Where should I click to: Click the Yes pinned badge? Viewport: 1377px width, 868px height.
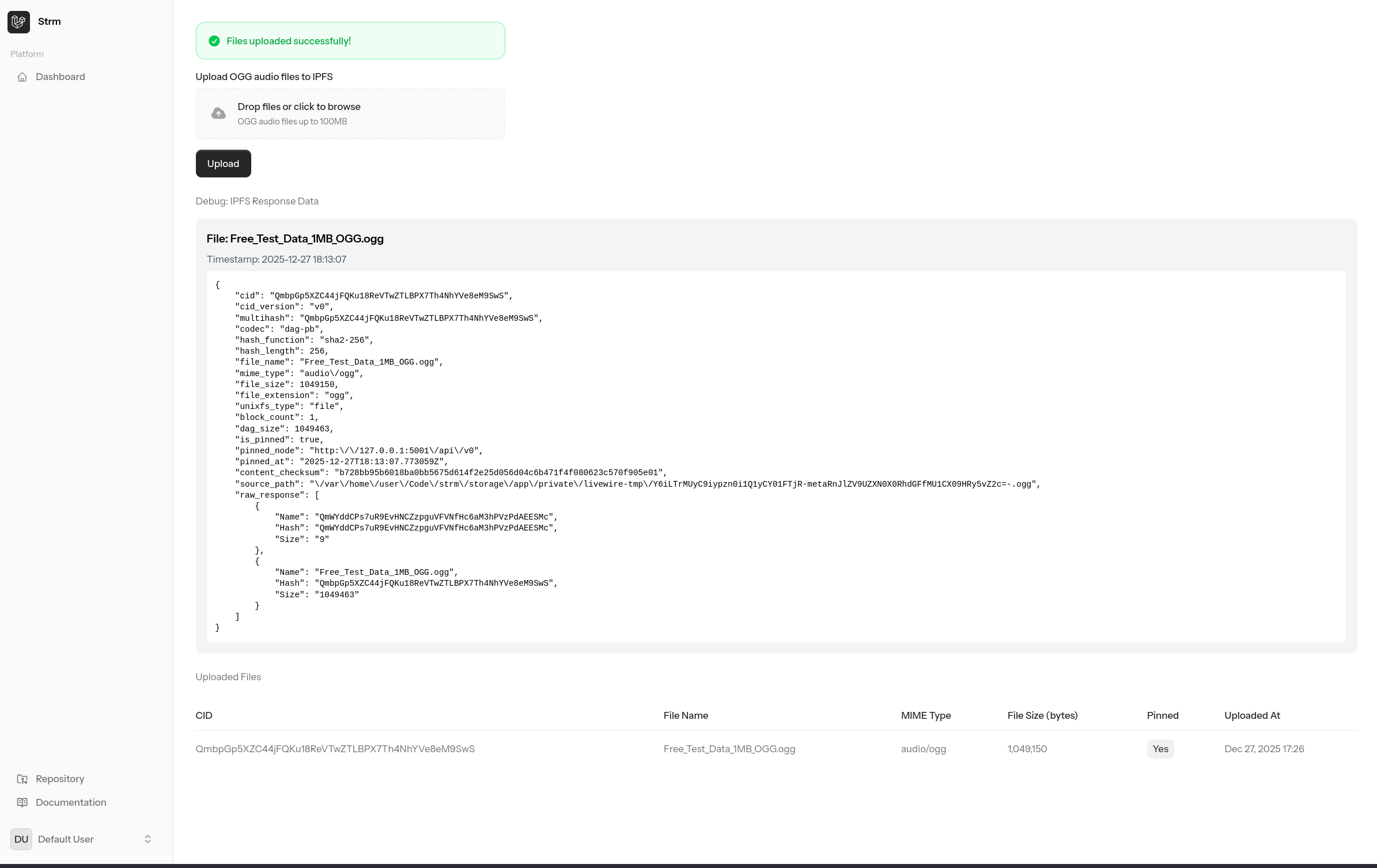click(x=1160, y=749)
